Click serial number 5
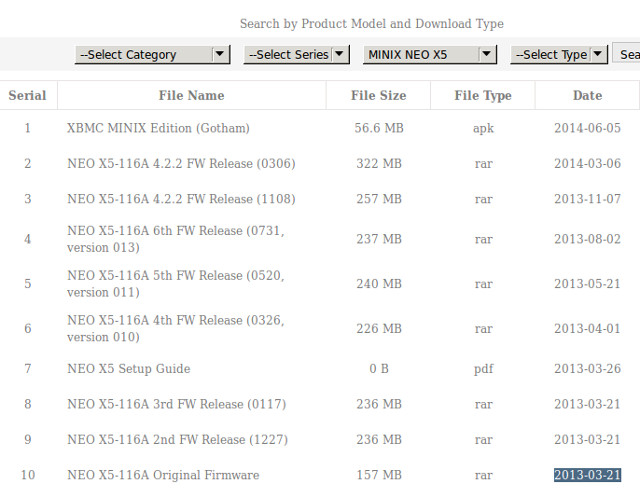Image resolution: width=640 pixels, height=498 pixels. point(27,284)
